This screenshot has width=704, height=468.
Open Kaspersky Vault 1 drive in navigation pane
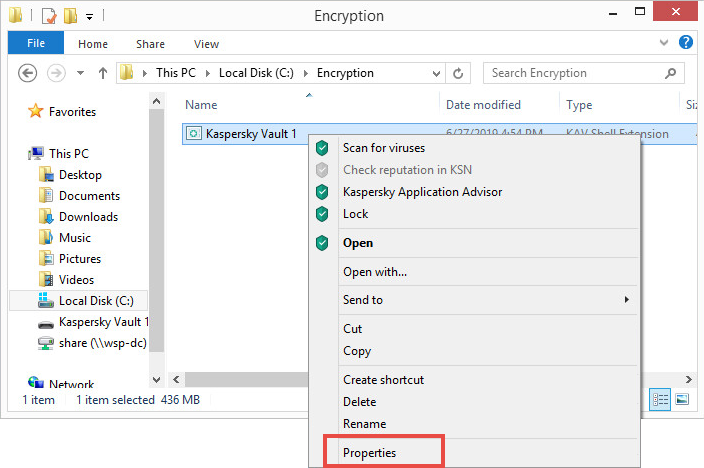click(x=93, y=322)
